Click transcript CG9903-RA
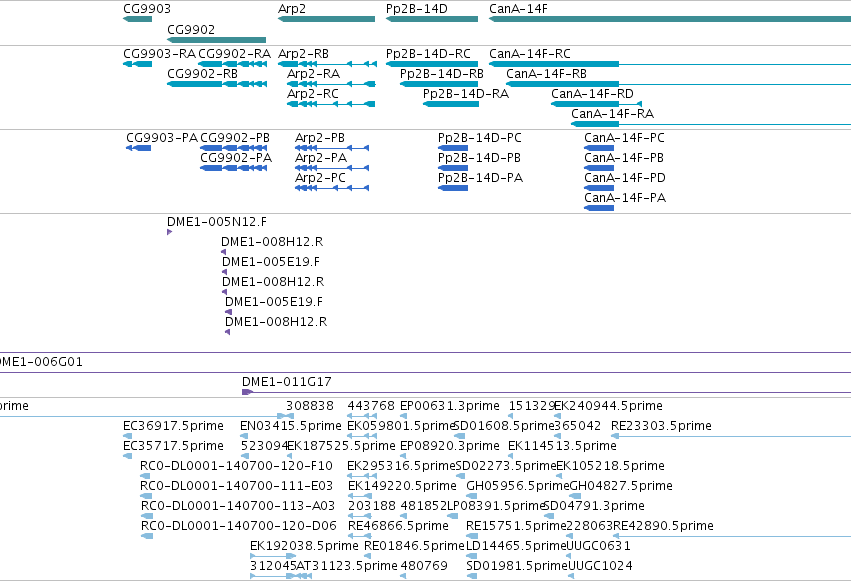 [x=138, y=64]
